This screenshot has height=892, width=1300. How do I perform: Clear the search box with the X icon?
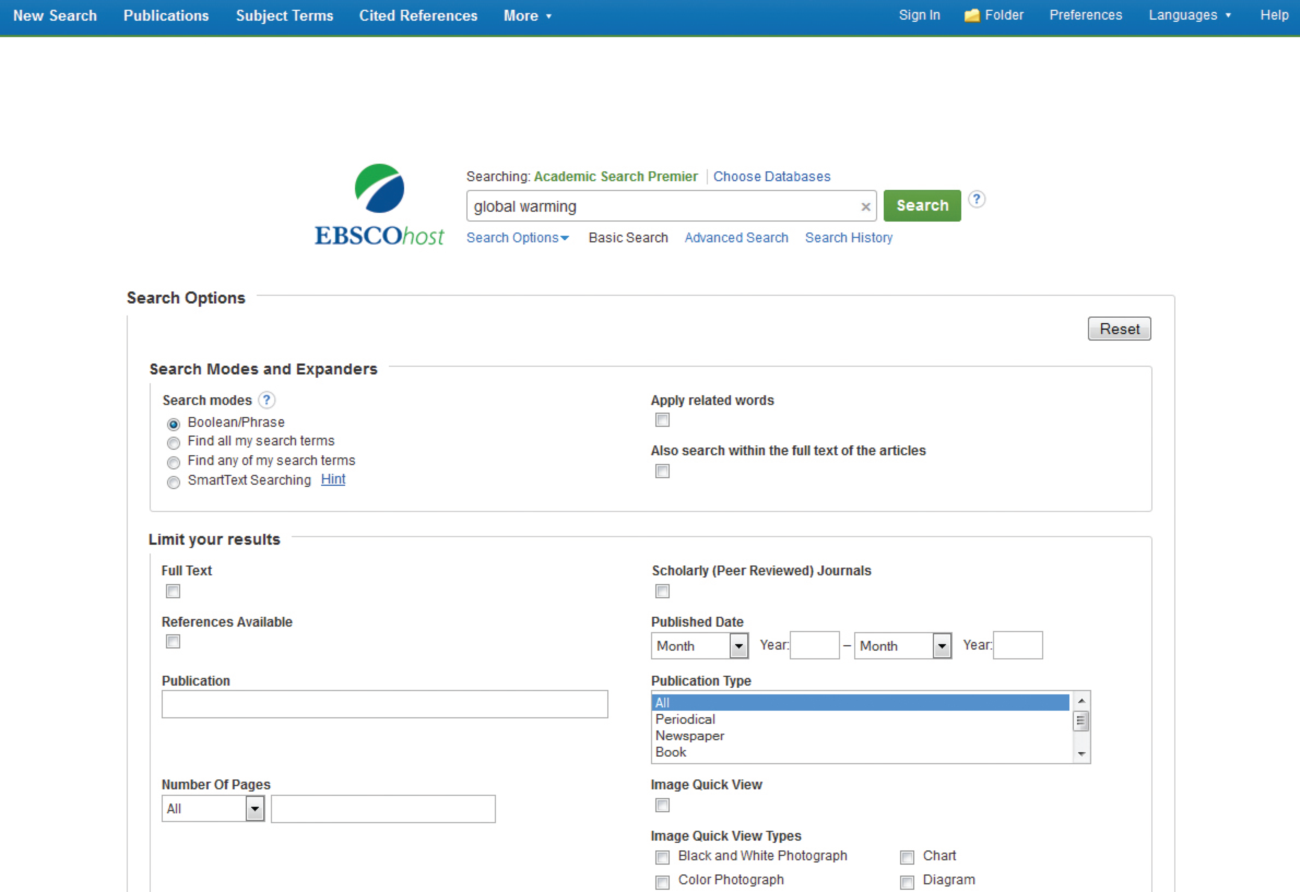coord(866,207)
